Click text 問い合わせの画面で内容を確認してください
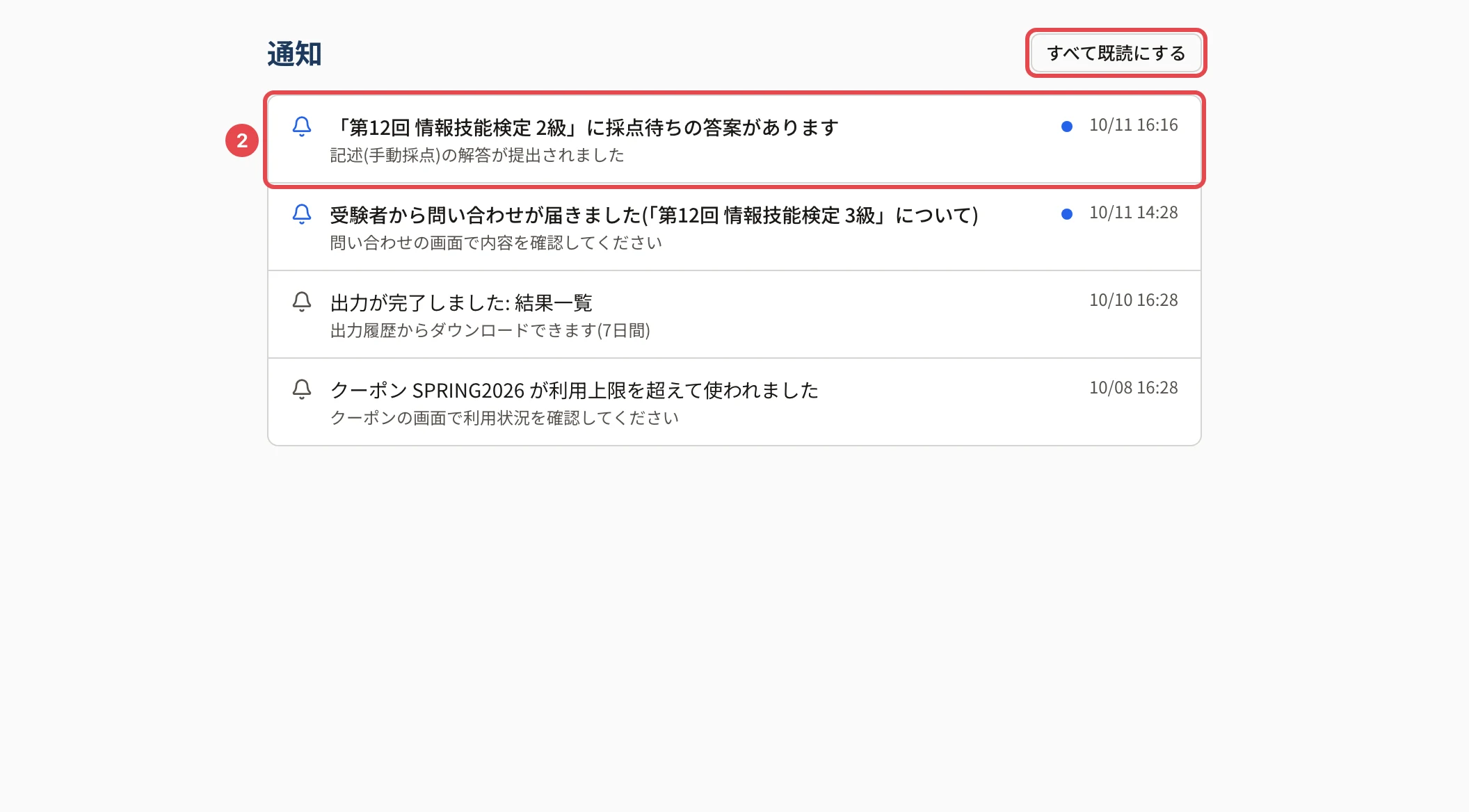The image size is (1469, 812). pos(496,243)
